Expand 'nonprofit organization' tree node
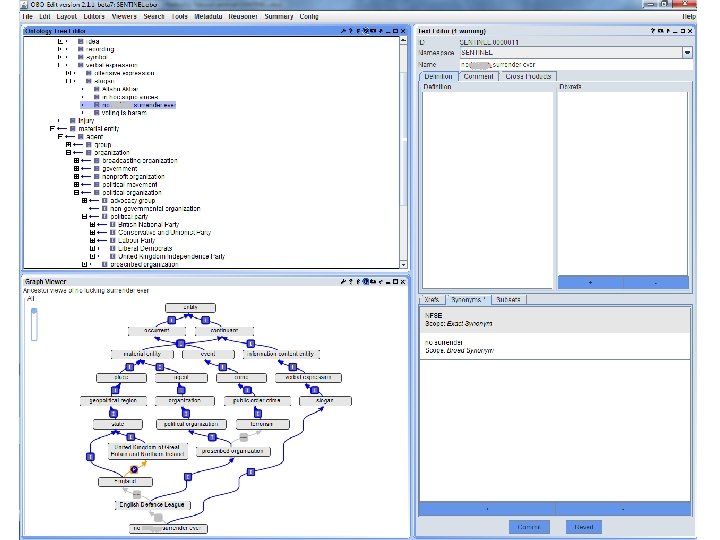720x540 pixels. tap(76, 176)
